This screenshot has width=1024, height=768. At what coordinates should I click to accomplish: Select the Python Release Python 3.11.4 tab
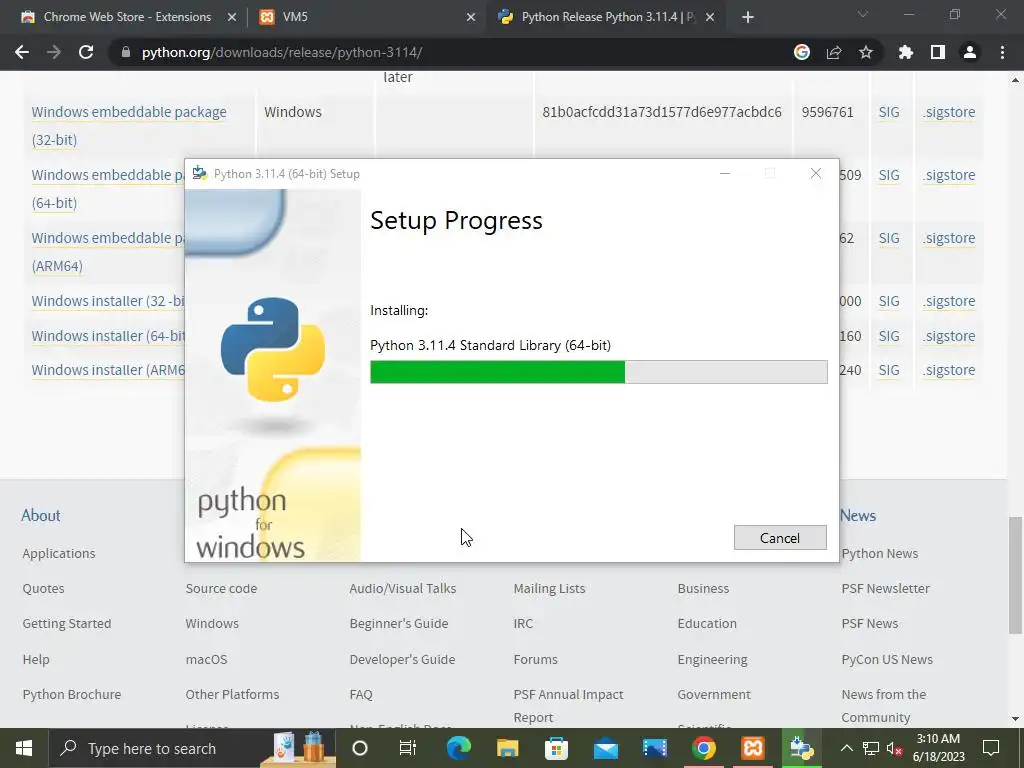(606, 17)
